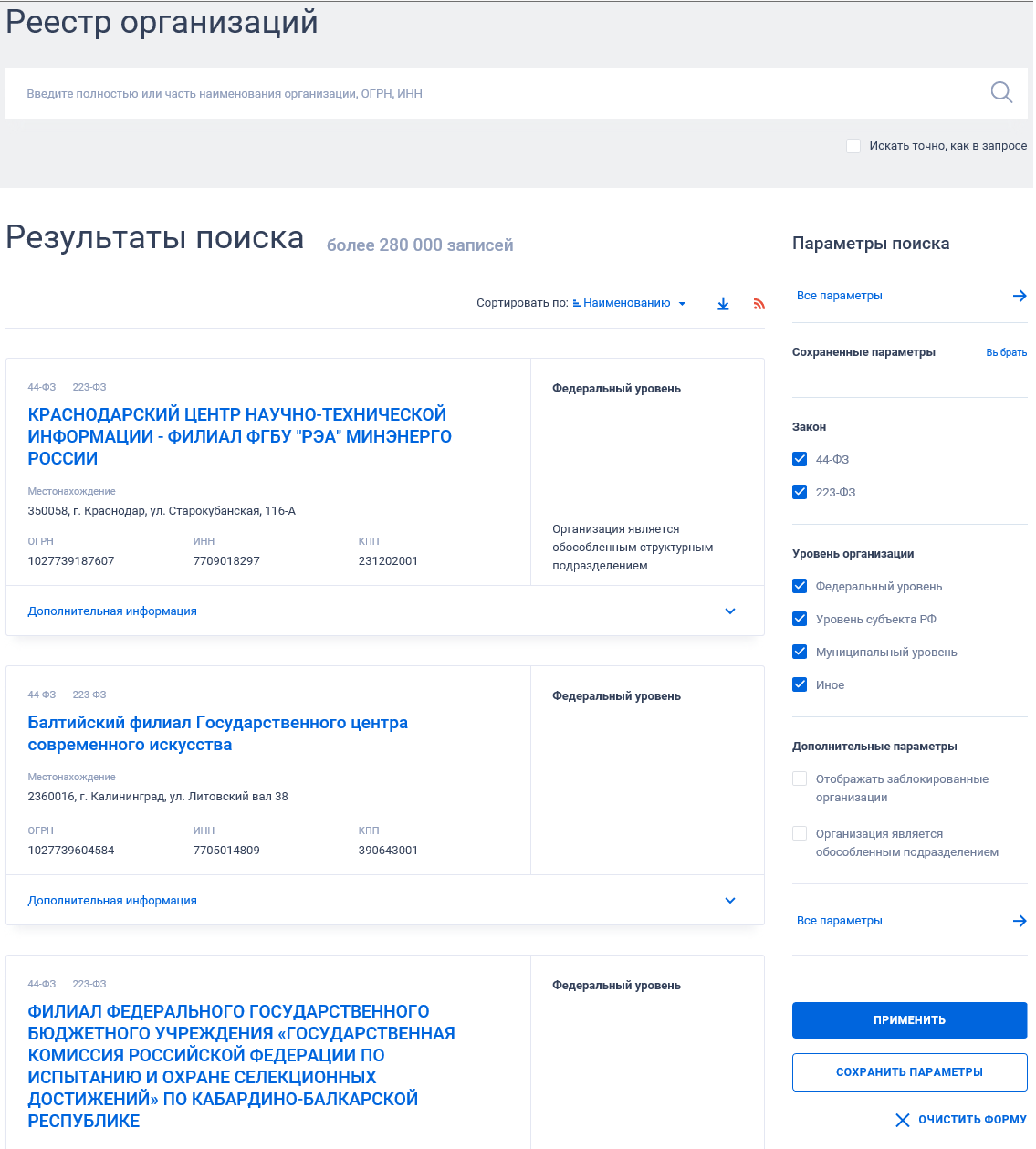This screenshot has height=1149, width=1036.
Task: Uncheck 'Федеральный уровень' filter
Action: (800, 586)
